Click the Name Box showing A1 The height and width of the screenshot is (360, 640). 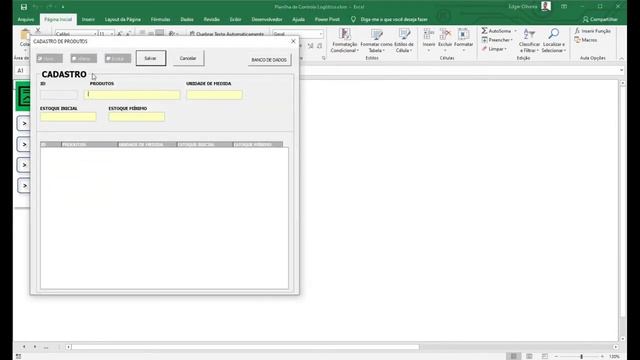pyautogui.click(x=22, y=71)
